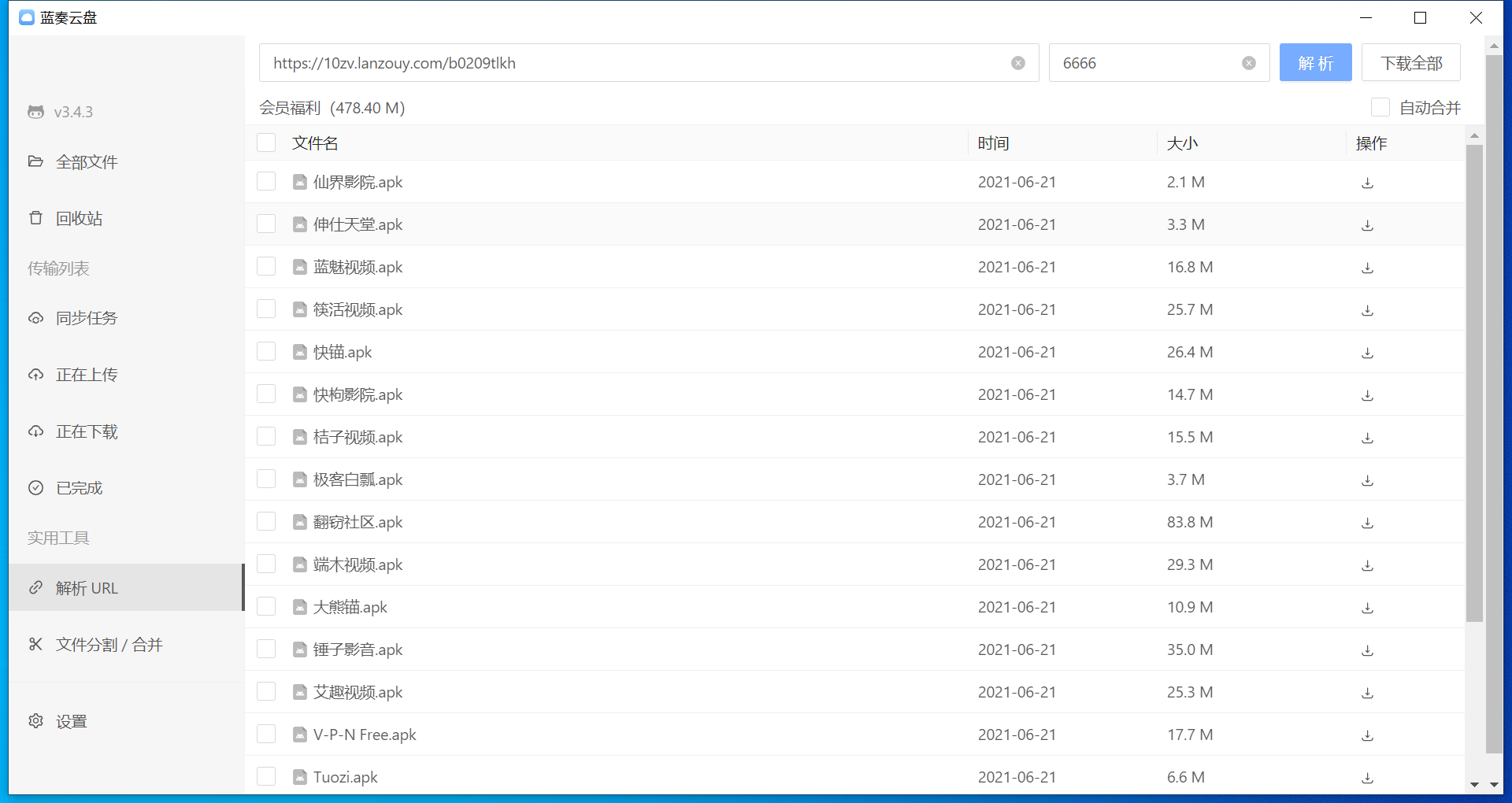The height and width of the screenshot is (803, 1512).
Task: Click the file list scroll-up arrow
Action: [1474, 135]
